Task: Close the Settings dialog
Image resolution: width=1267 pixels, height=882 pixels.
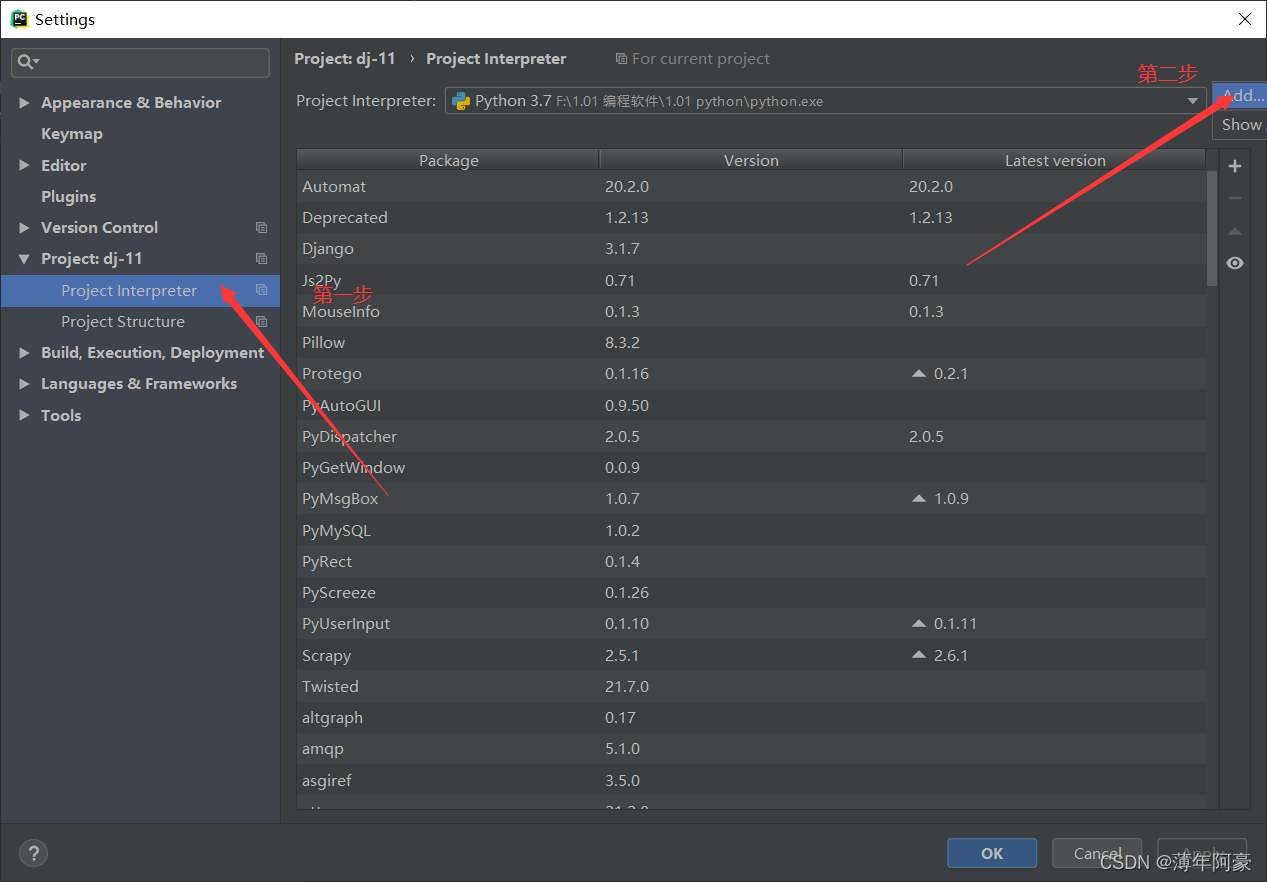Action: [x=1244, y=19]
